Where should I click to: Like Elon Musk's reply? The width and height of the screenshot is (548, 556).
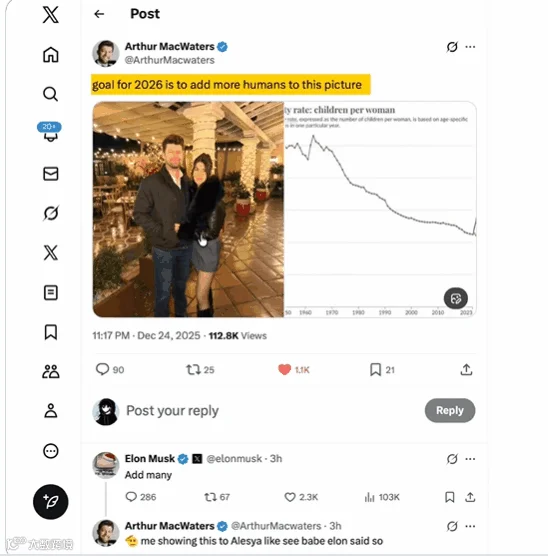[301, 497]
